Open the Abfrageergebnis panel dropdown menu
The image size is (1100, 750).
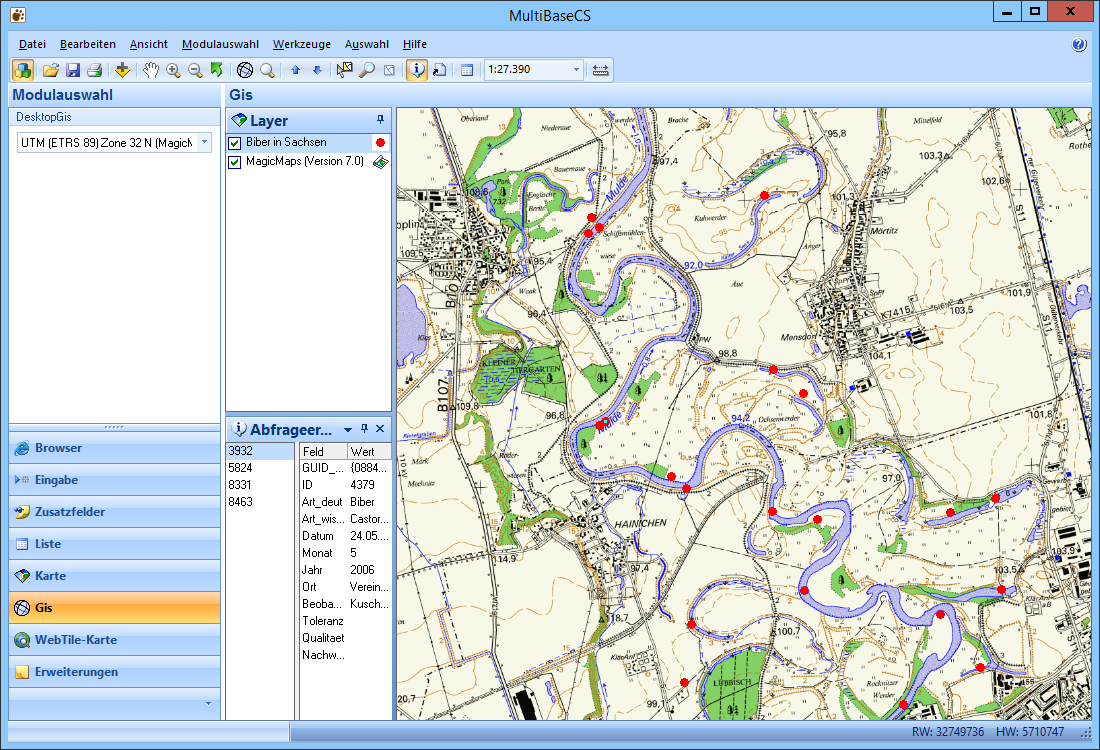click(348, 428)
